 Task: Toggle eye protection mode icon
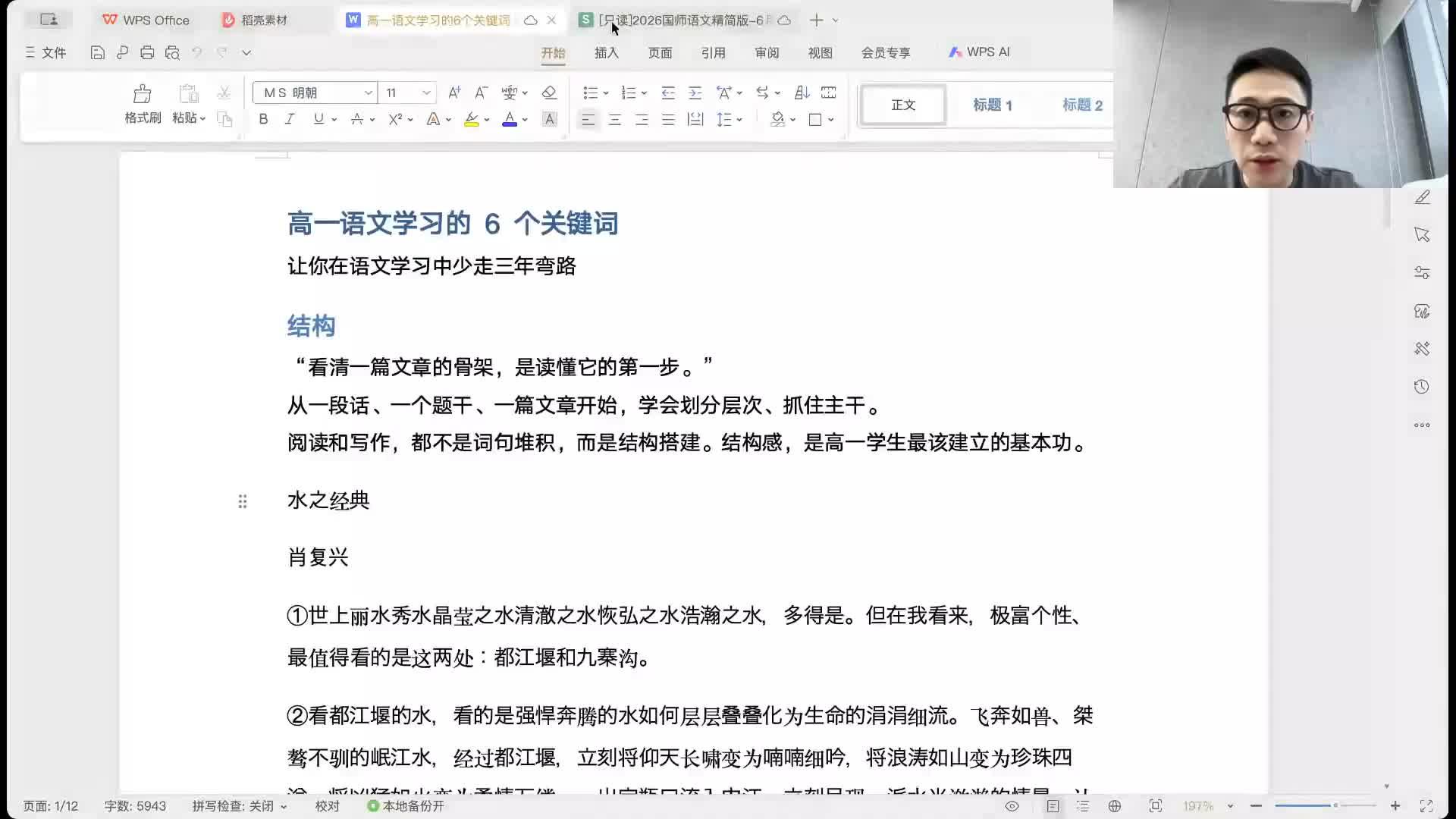(x=1012, y=806)
